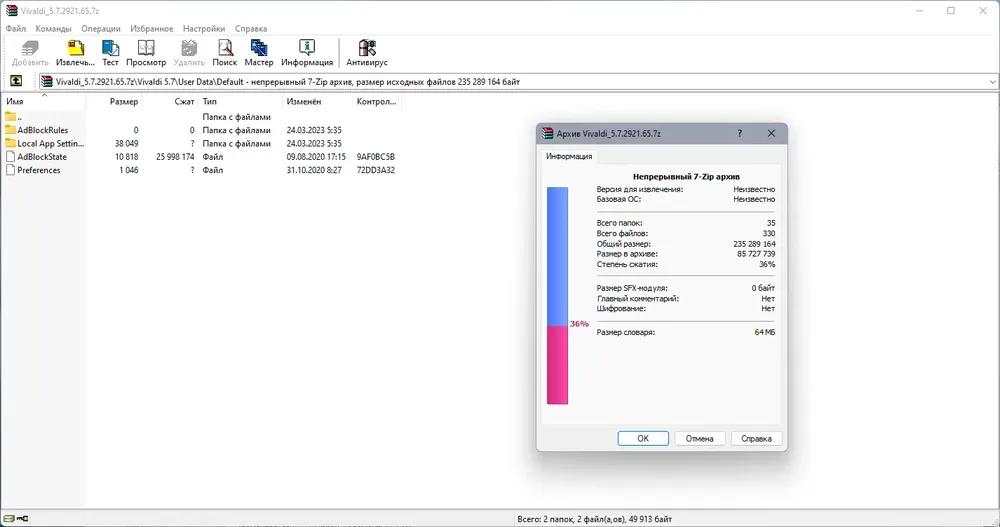1000x527 pixels.
Task: Click the Добавить toolbar icon
Action: [30, 53]
